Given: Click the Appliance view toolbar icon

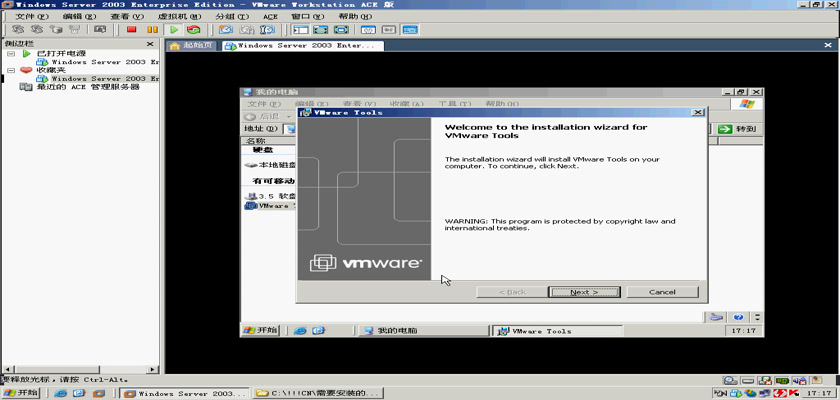Looking at the screenshot, I should 389,30.
